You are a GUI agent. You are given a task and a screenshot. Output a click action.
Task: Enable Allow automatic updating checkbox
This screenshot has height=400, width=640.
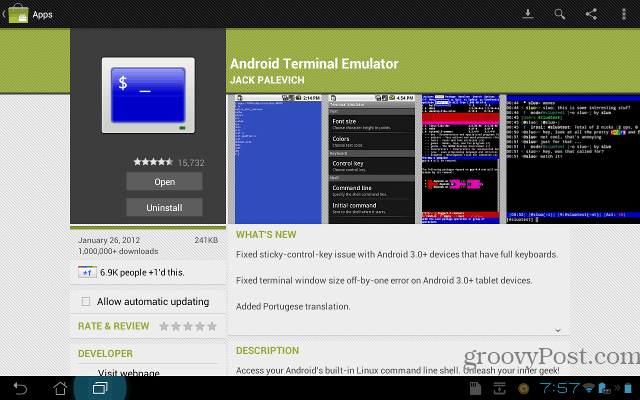tap(86, 302)
